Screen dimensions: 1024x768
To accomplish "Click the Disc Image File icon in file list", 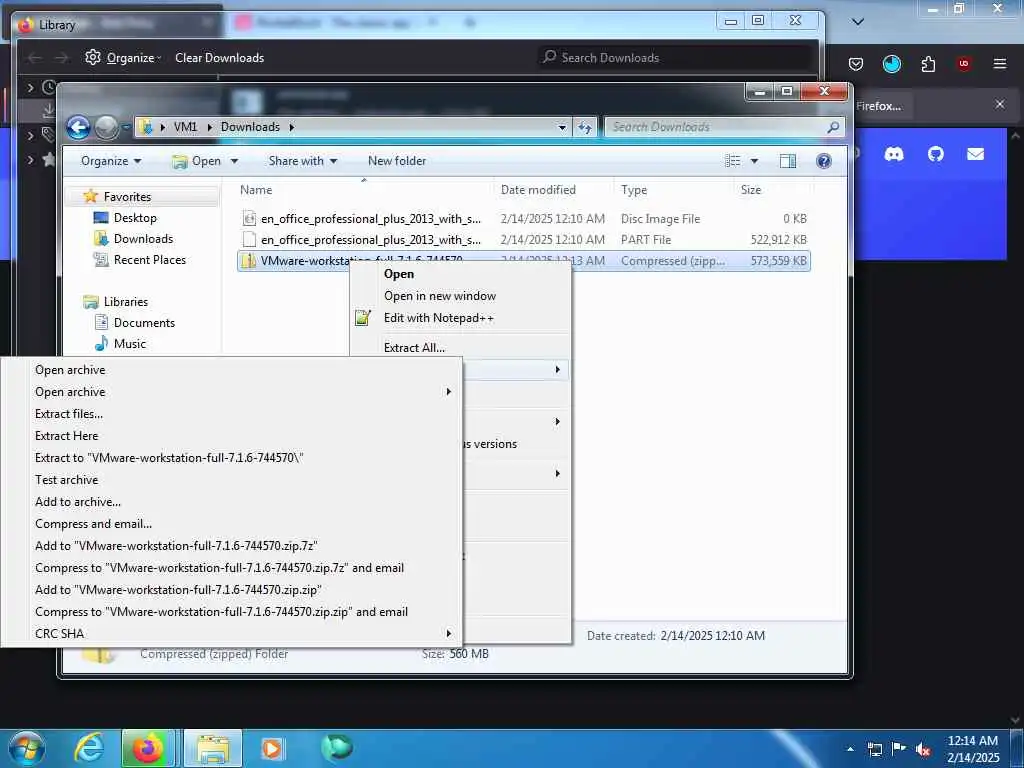I will tap(249, 219).
